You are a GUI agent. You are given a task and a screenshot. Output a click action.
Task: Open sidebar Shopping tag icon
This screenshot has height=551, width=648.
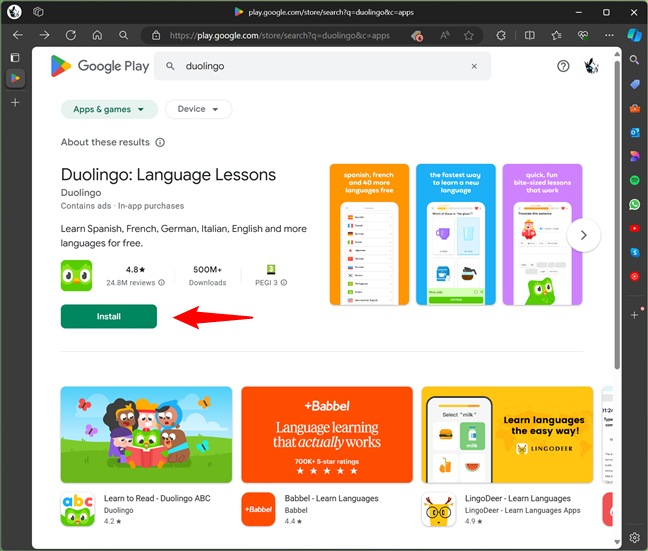(635, 84)
